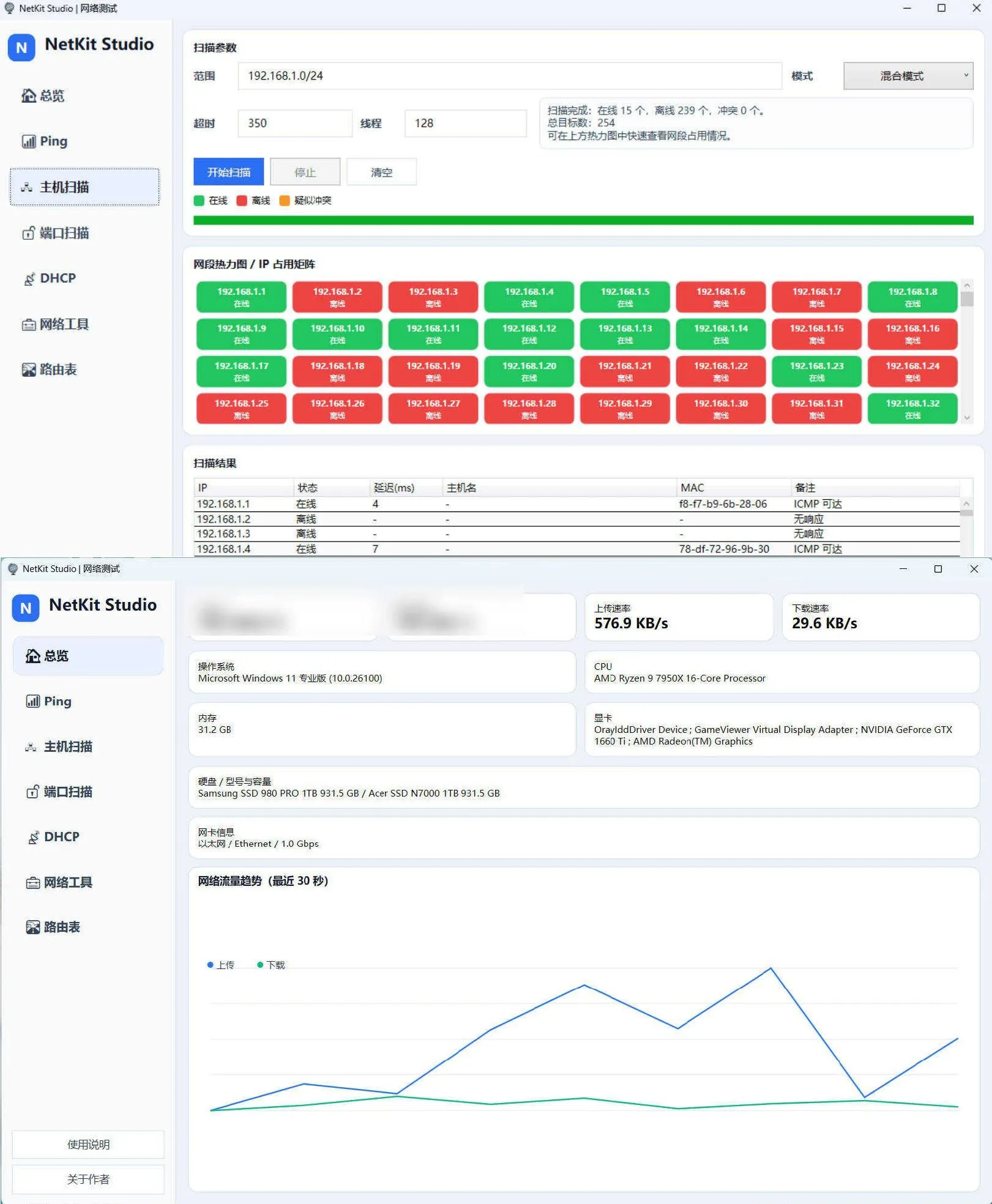Open the DHCP tool
992x1204 pixels.
tap(57, 278)
